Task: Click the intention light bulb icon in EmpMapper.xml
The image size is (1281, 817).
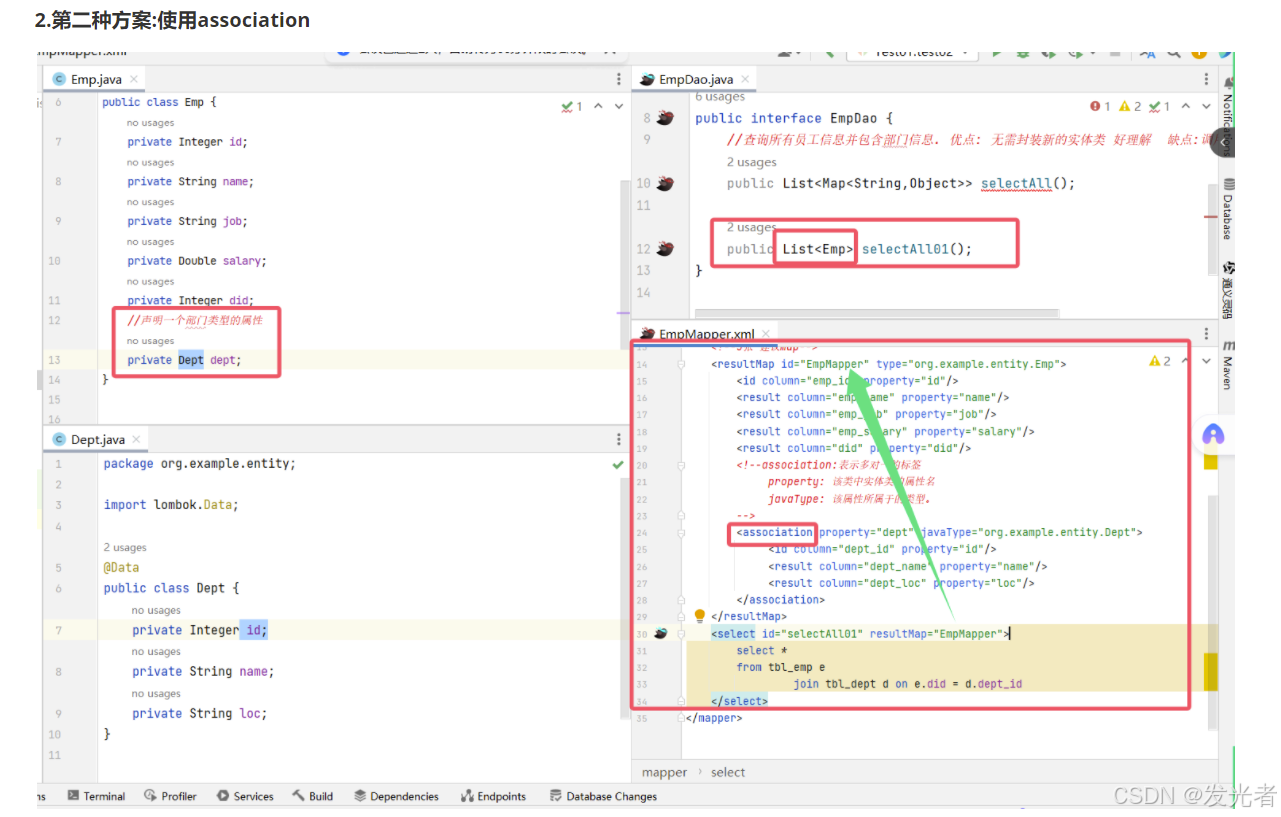Action: (700, 616)
